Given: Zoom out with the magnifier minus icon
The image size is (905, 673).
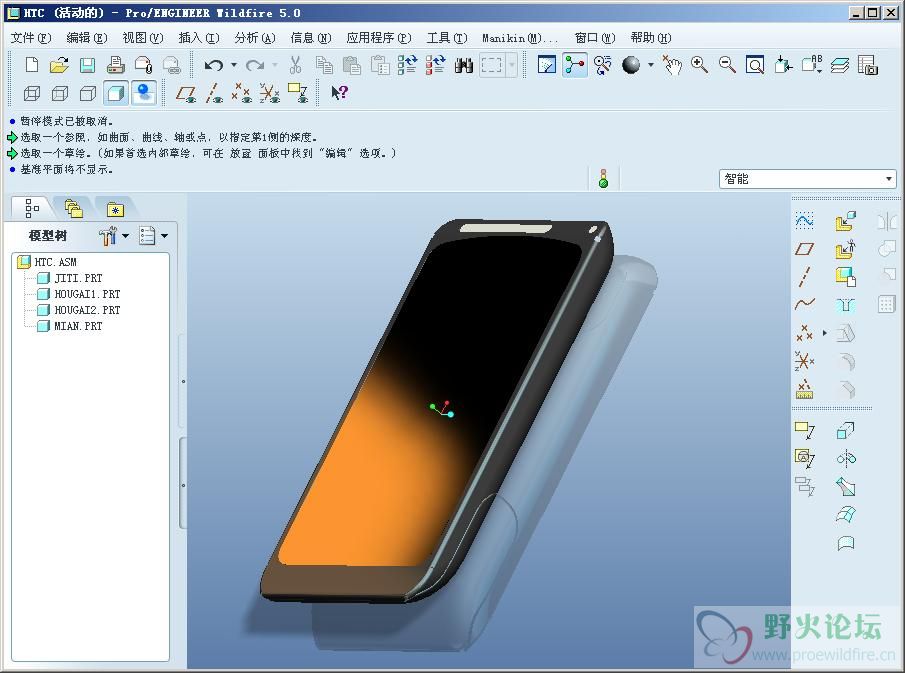Looking at the screenshot, I should click(x=727, y=65).
